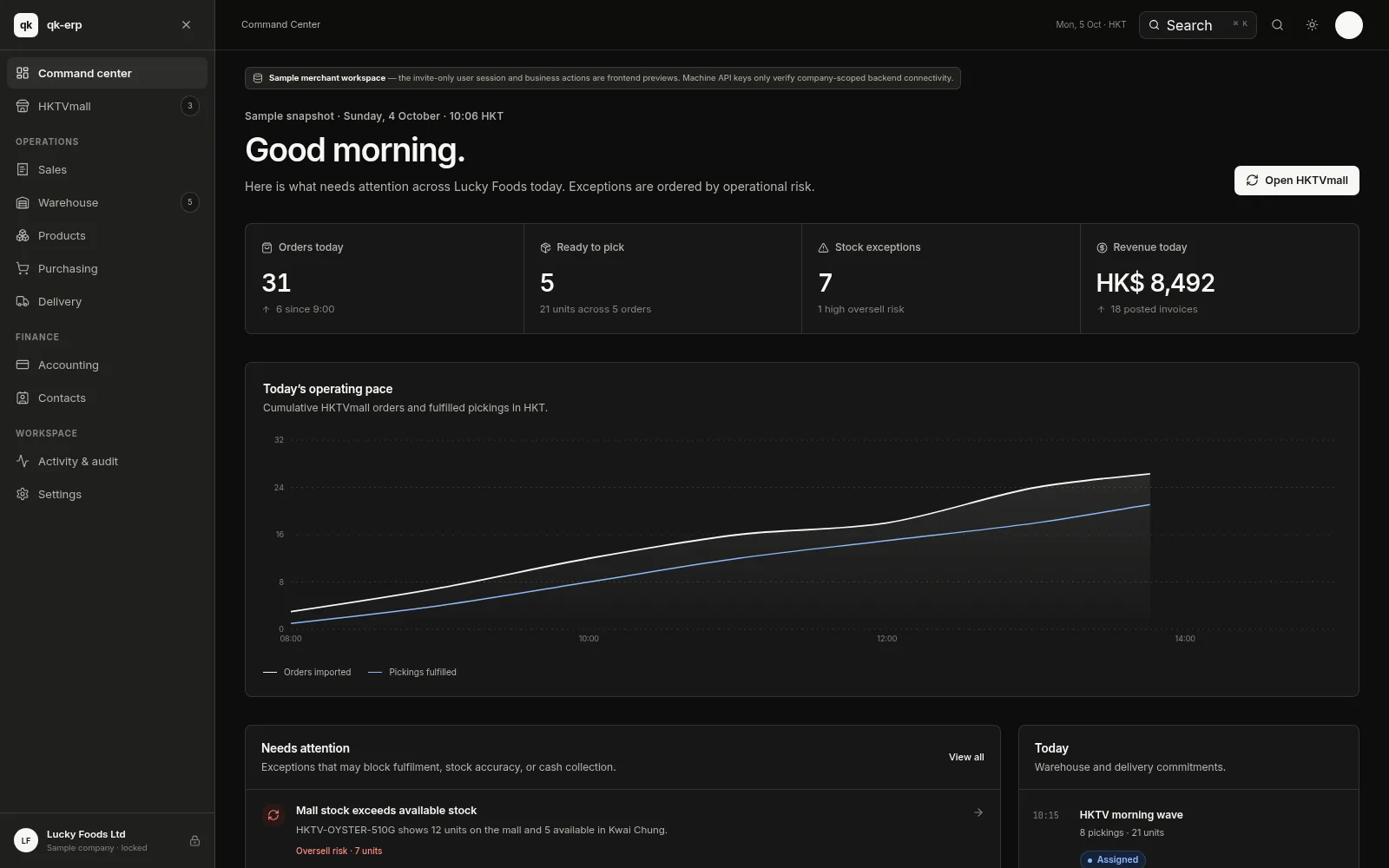Toggle the light/dark theme sun icon
Screen dimensions: 1389x868
1312,25
